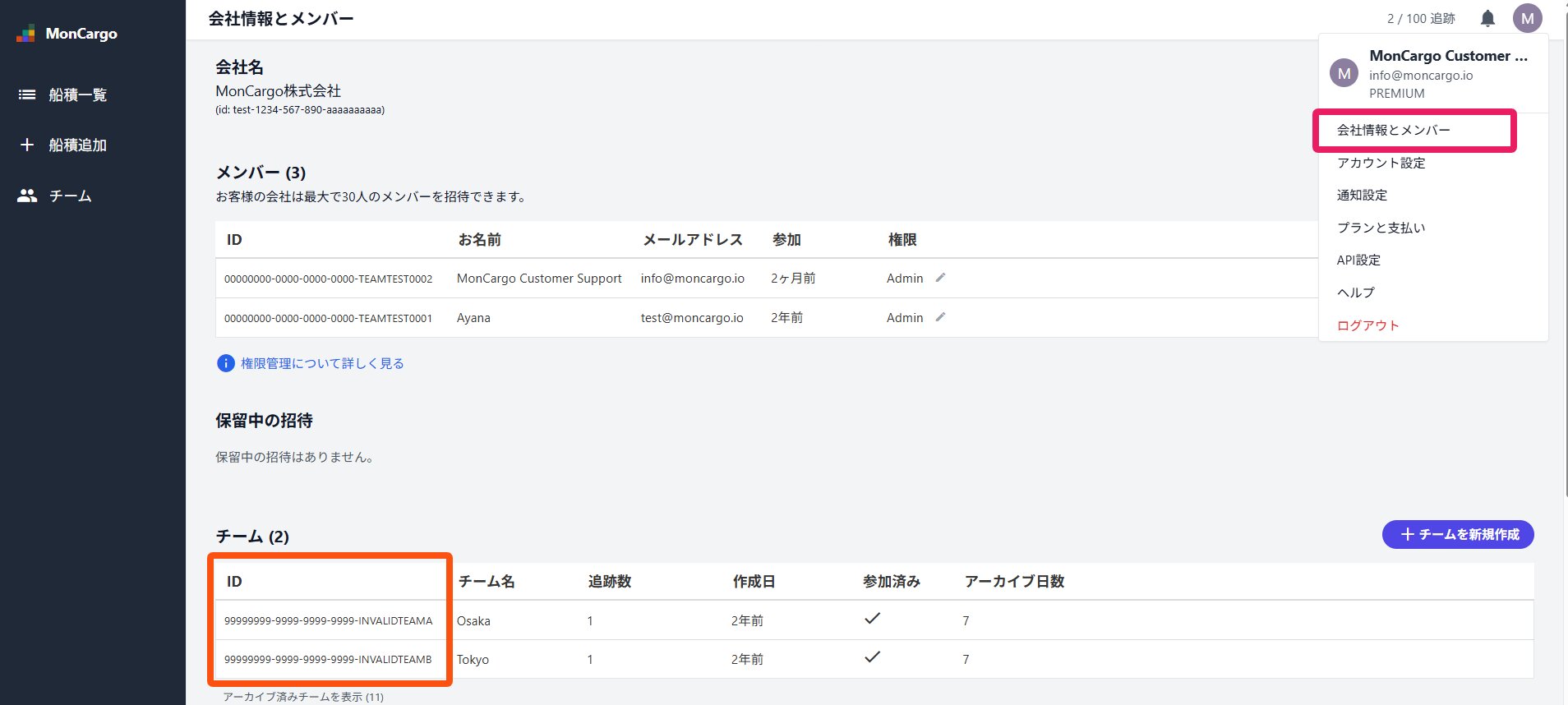Click pencil icon in Ayana's row

[940, 317]
